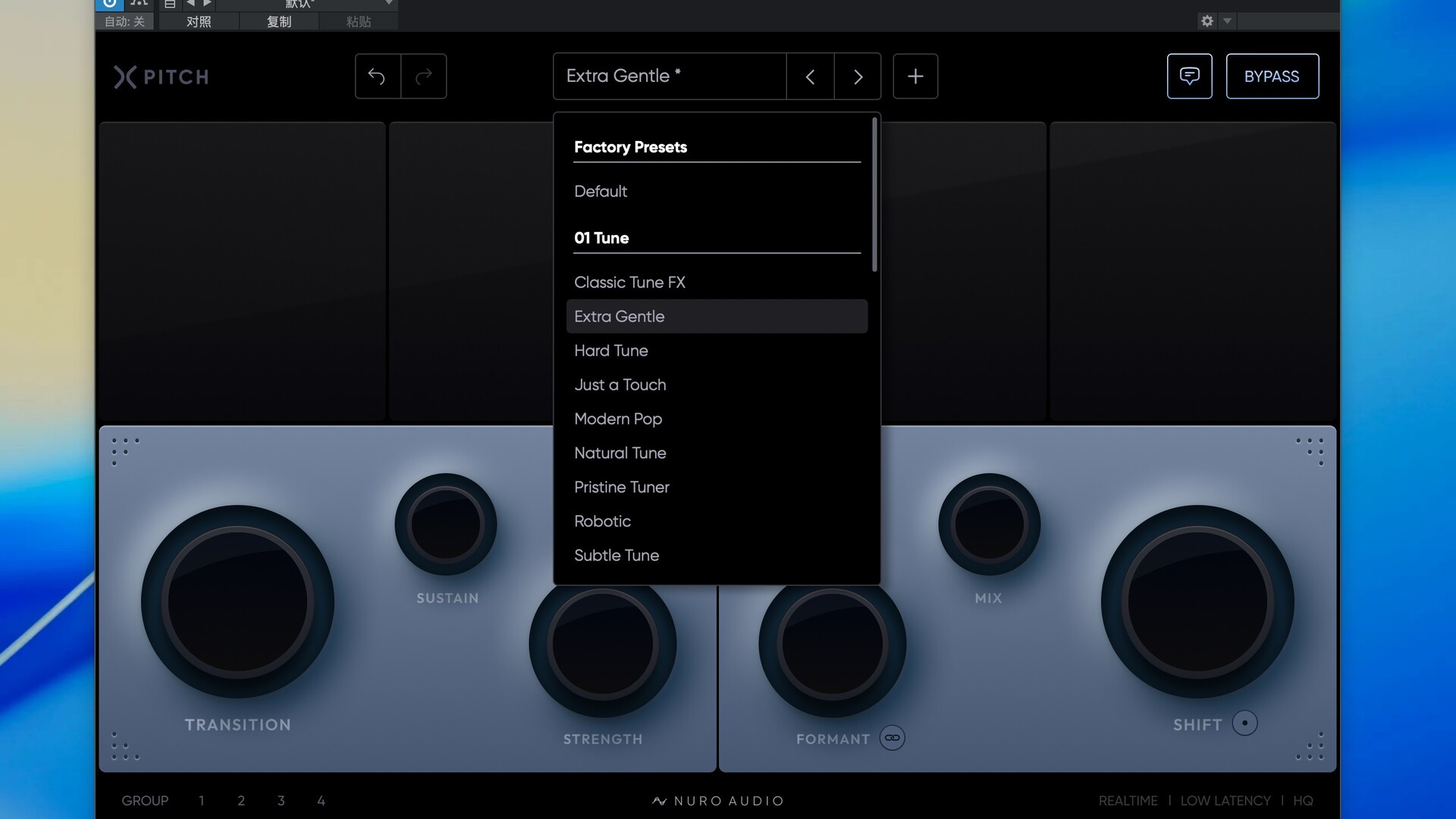Select the Robotic preset
This screenshot has height=819, width=1456.
tap(717, 521)
